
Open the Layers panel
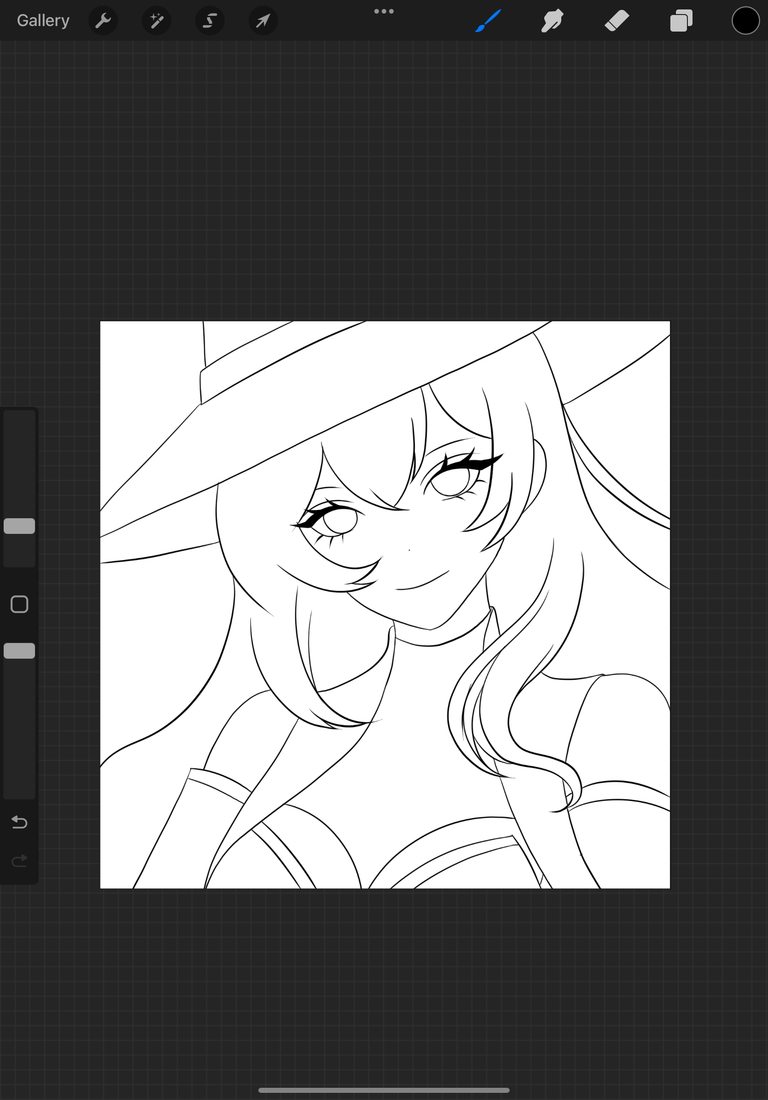pos(681,21)
